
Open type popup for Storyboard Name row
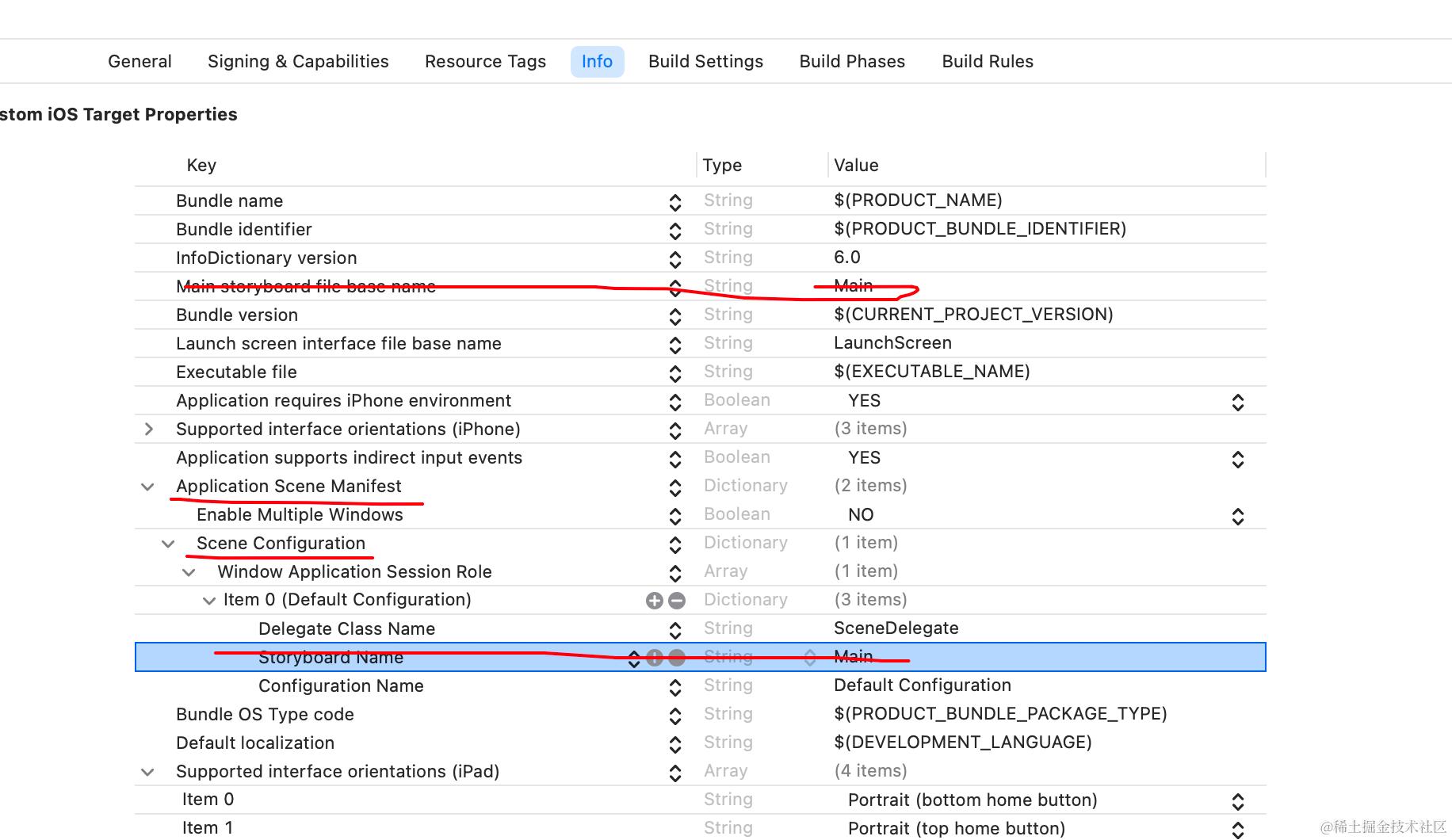pos(810,658)
